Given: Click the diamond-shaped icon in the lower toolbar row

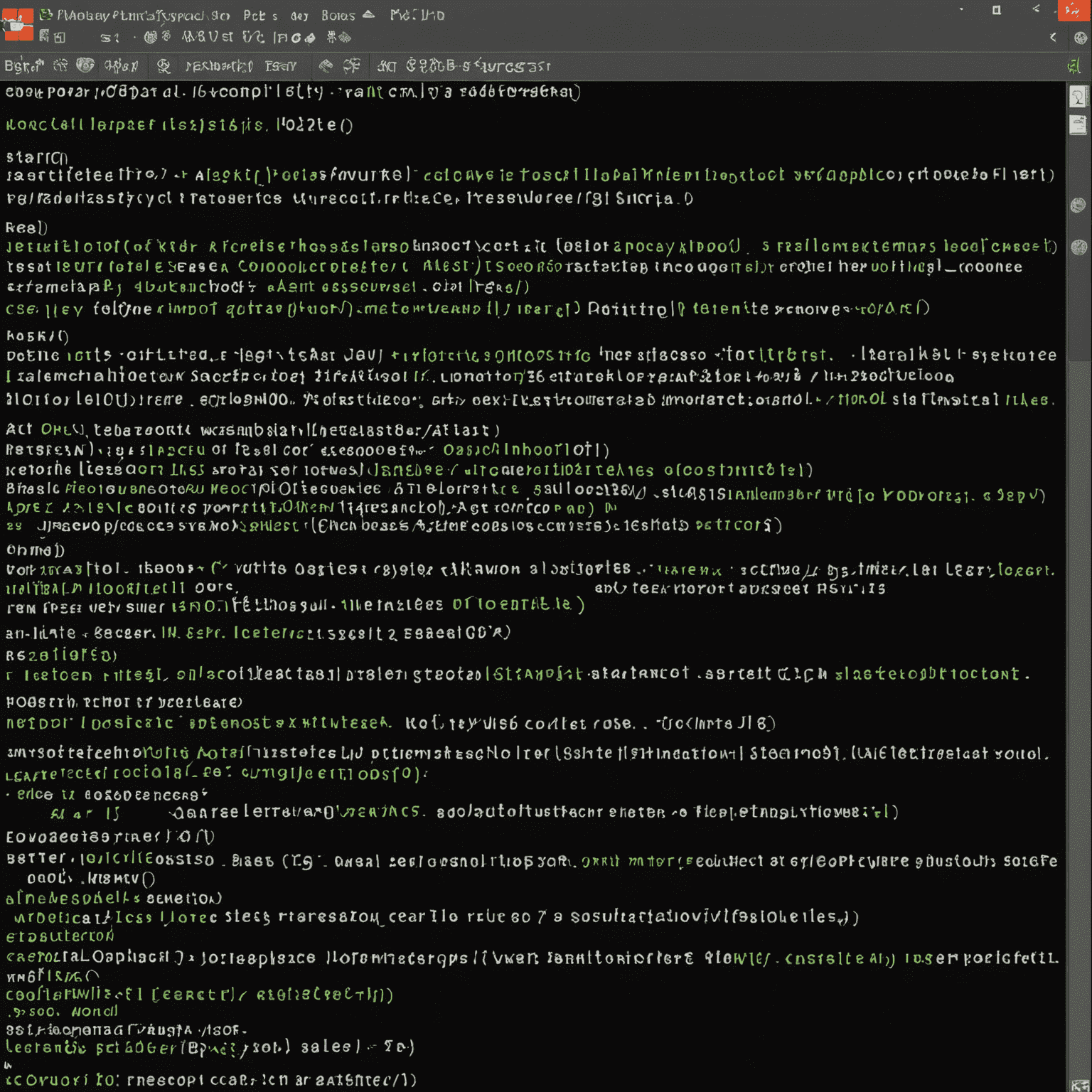Looking at the screenshot, I should (x=326, y=66).
